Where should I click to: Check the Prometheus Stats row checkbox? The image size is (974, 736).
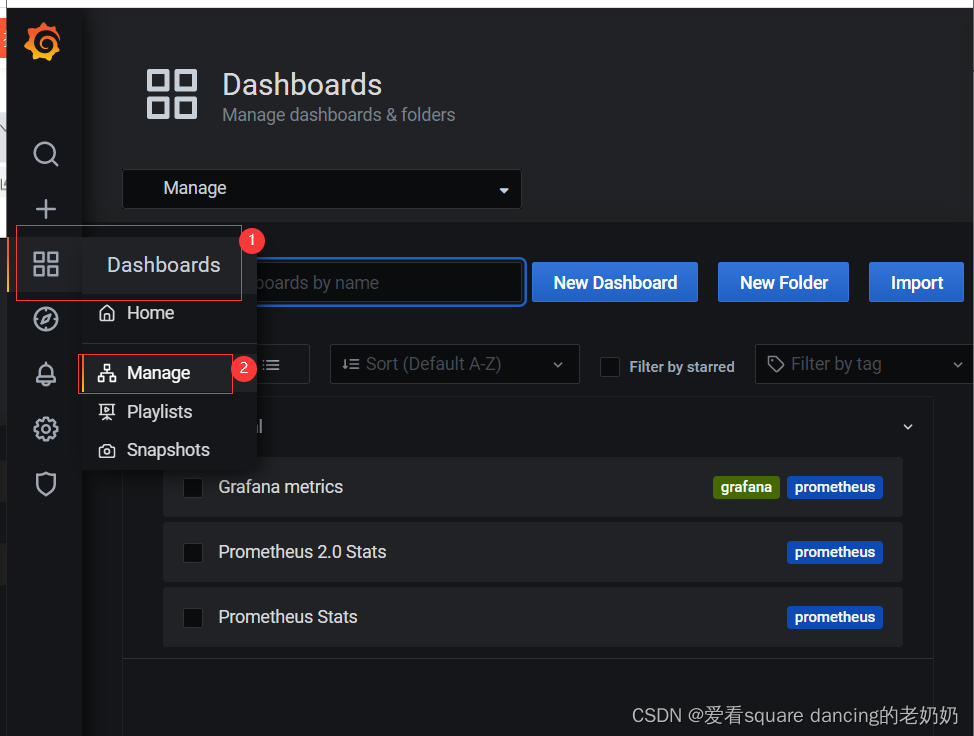(x=193, y=617)
